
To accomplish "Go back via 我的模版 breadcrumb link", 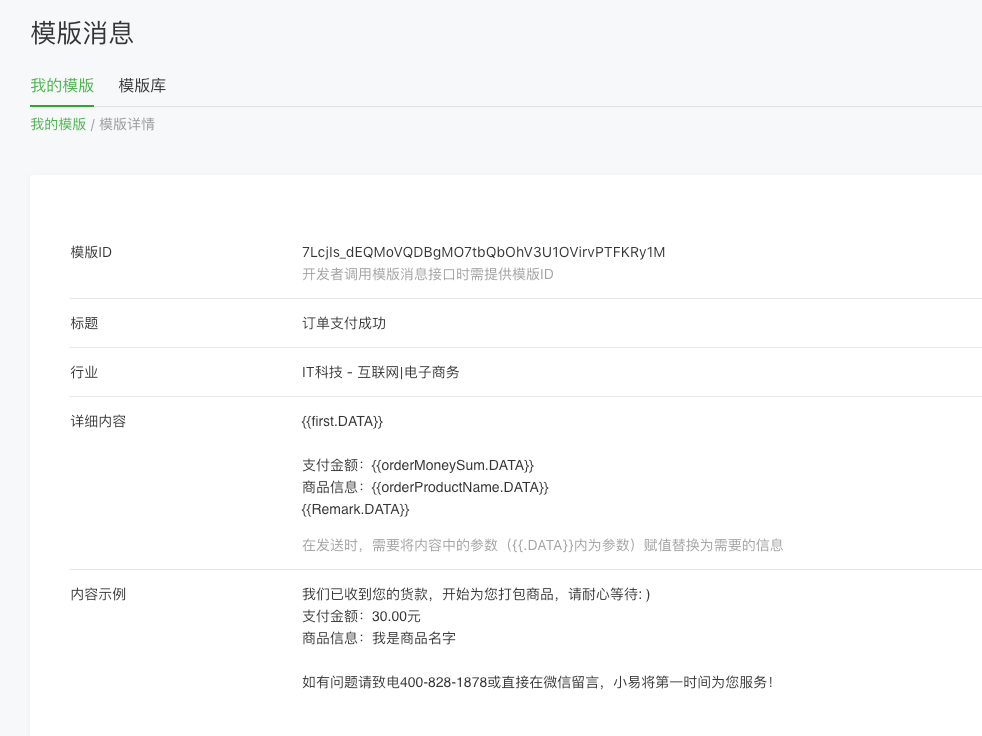I will (58, 124).
